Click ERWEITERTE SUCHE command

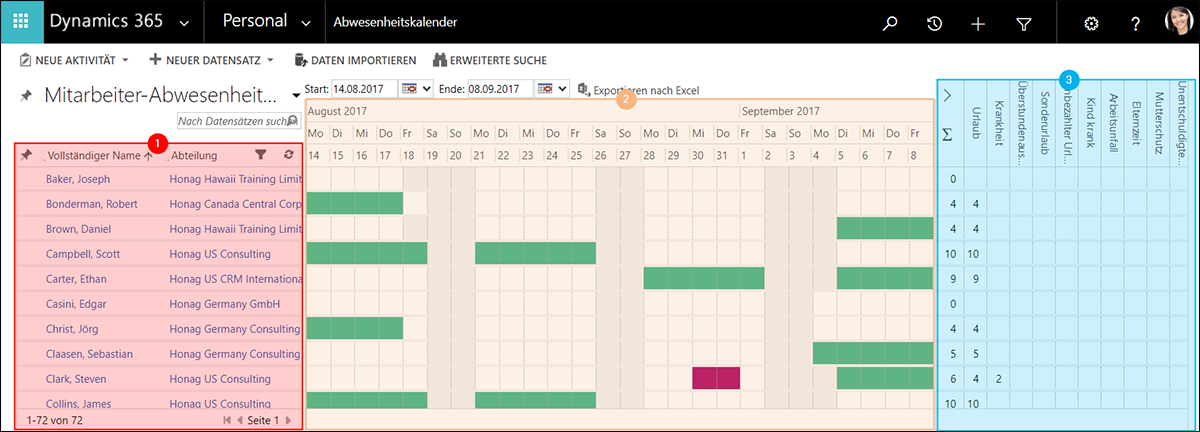pyautogui.click(x=491, y=60)
